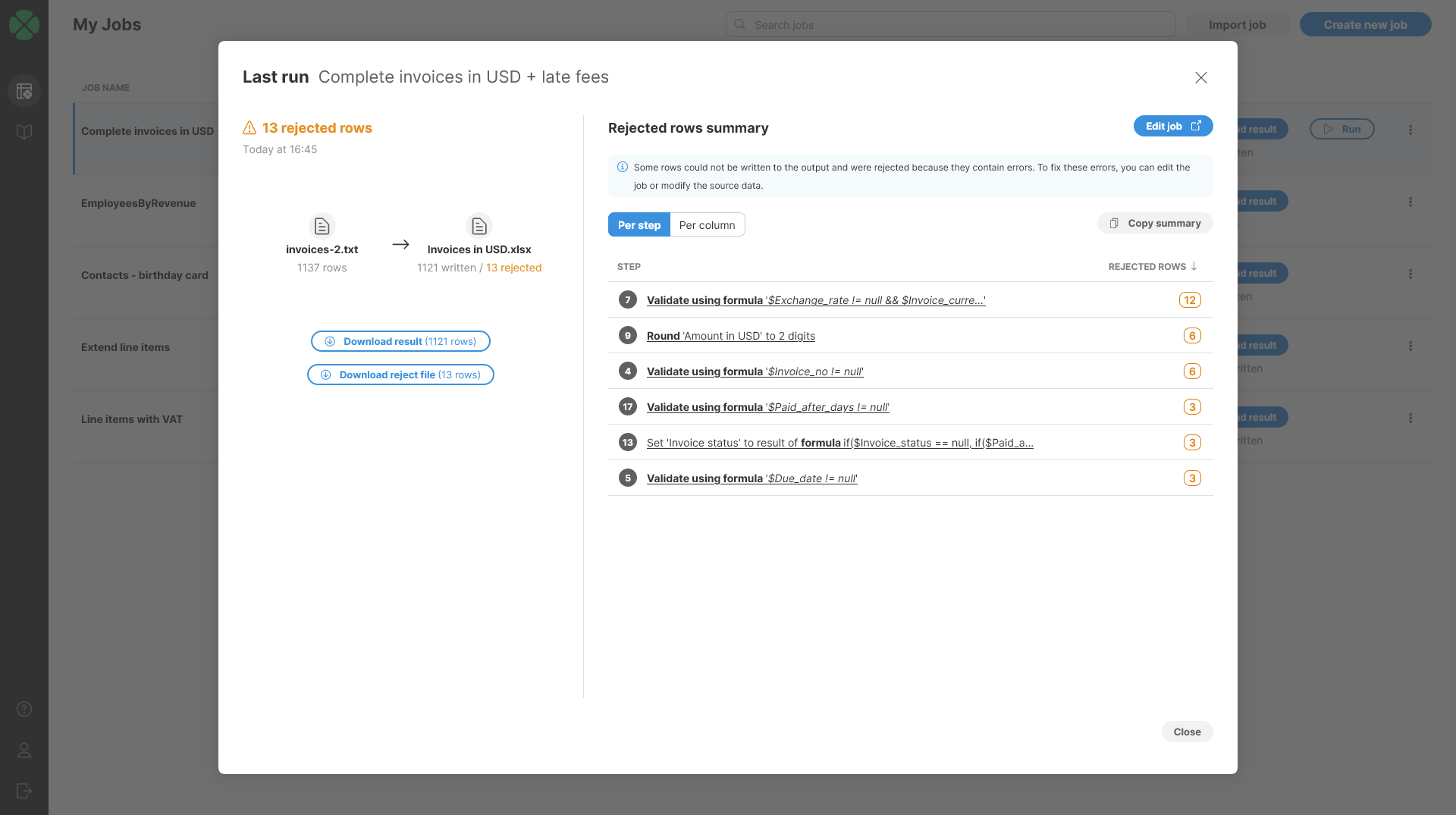Click the Invoices in USD.xlsx output file icon
The width and height of the screenshot is (1456, 815).
[479, 226]
